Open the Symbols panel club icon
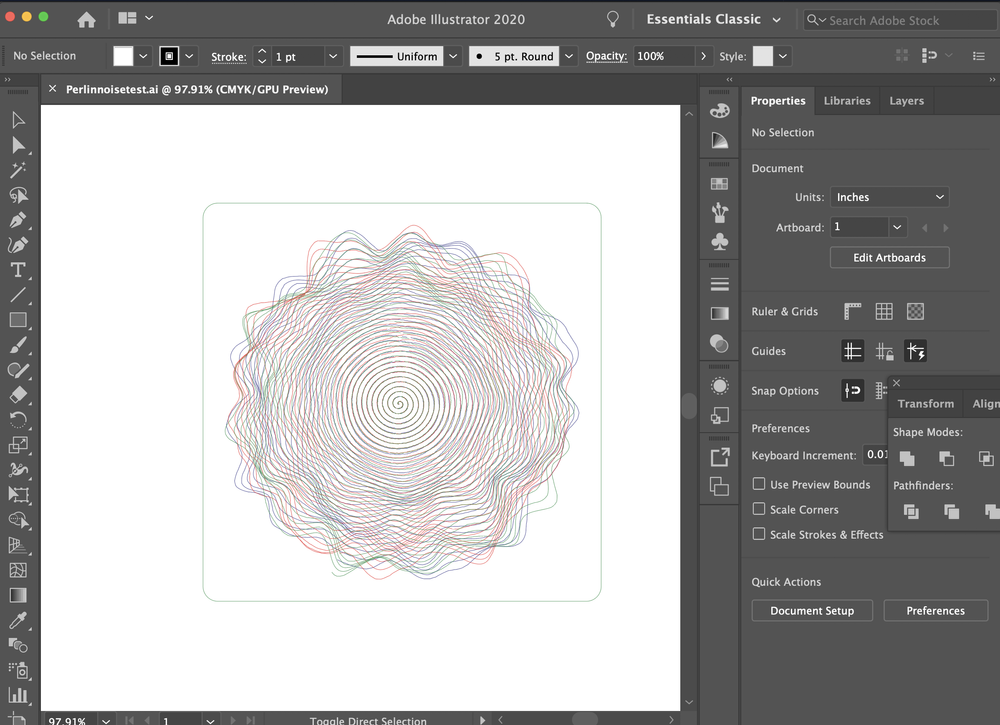1000x725 pixels. (x=719, y=242)
